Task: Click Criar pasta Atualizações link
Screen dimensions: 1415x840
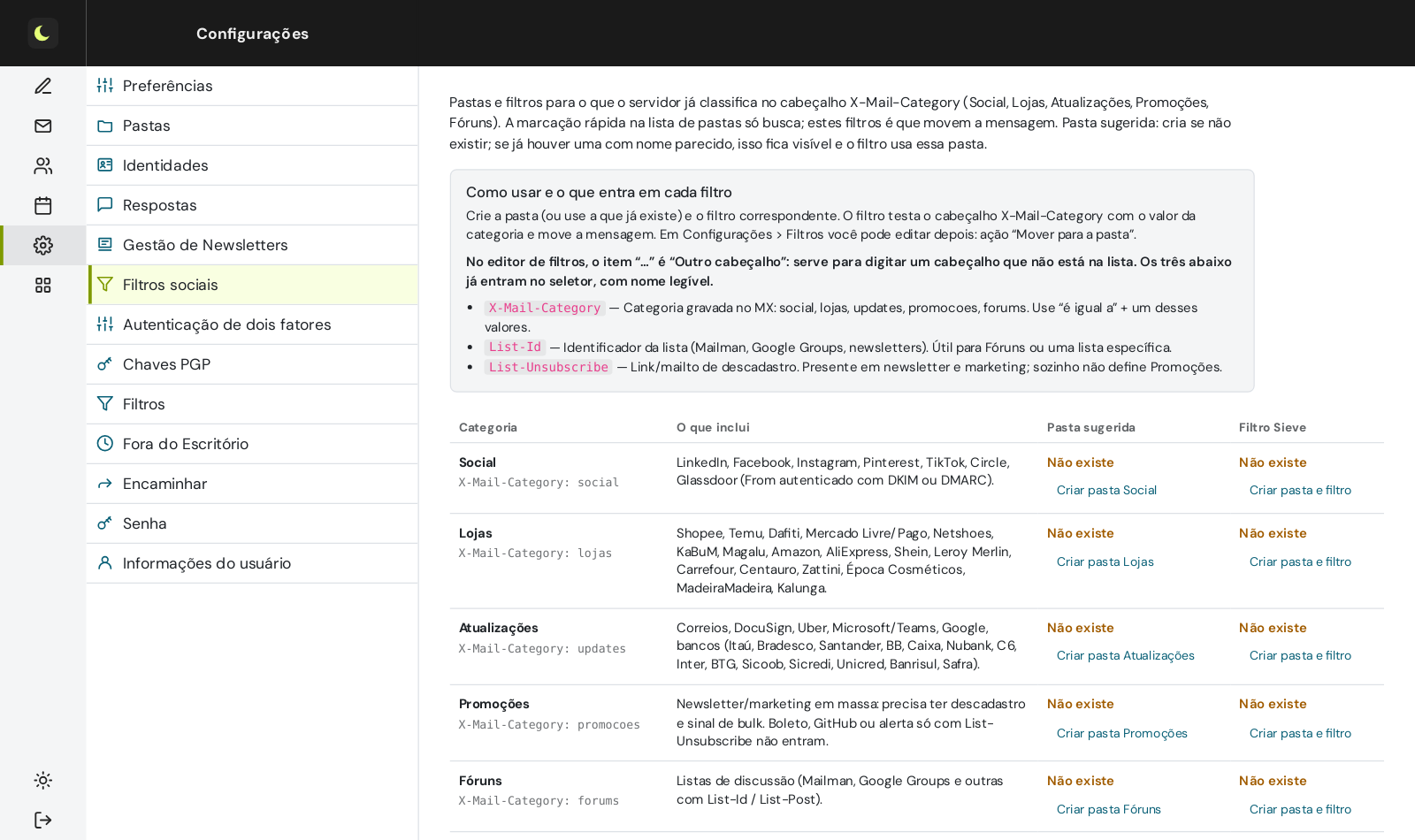Action: pos(1125,655)
